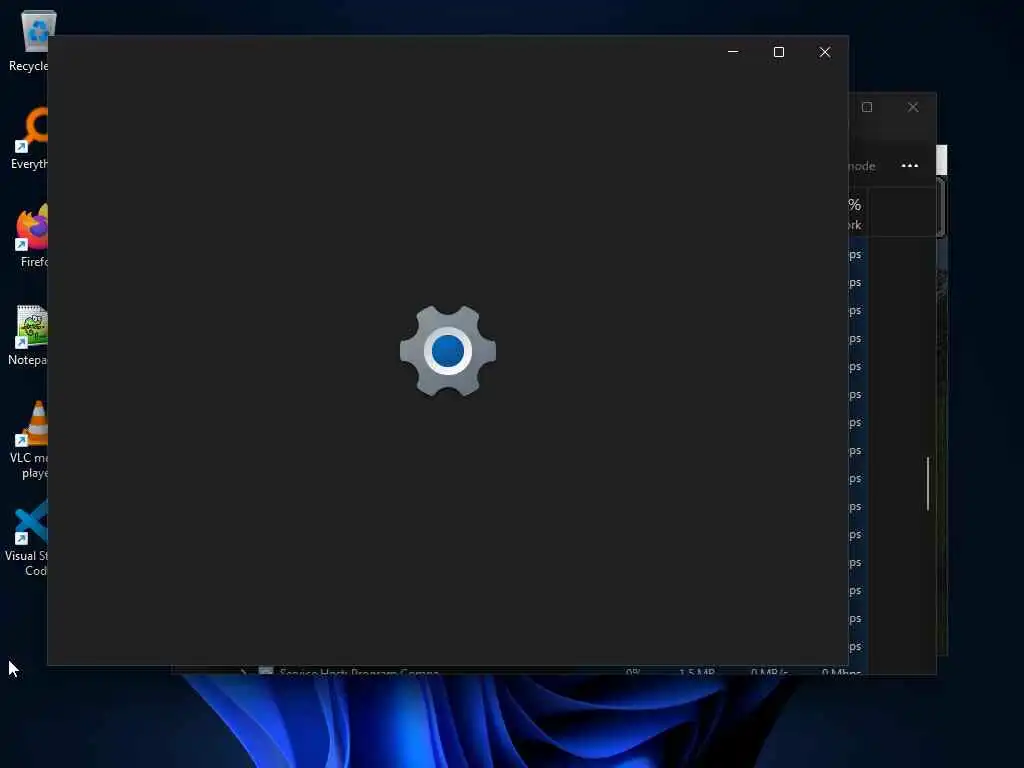Minimize the Settings window
The image size is (1024, 768).
733,52
